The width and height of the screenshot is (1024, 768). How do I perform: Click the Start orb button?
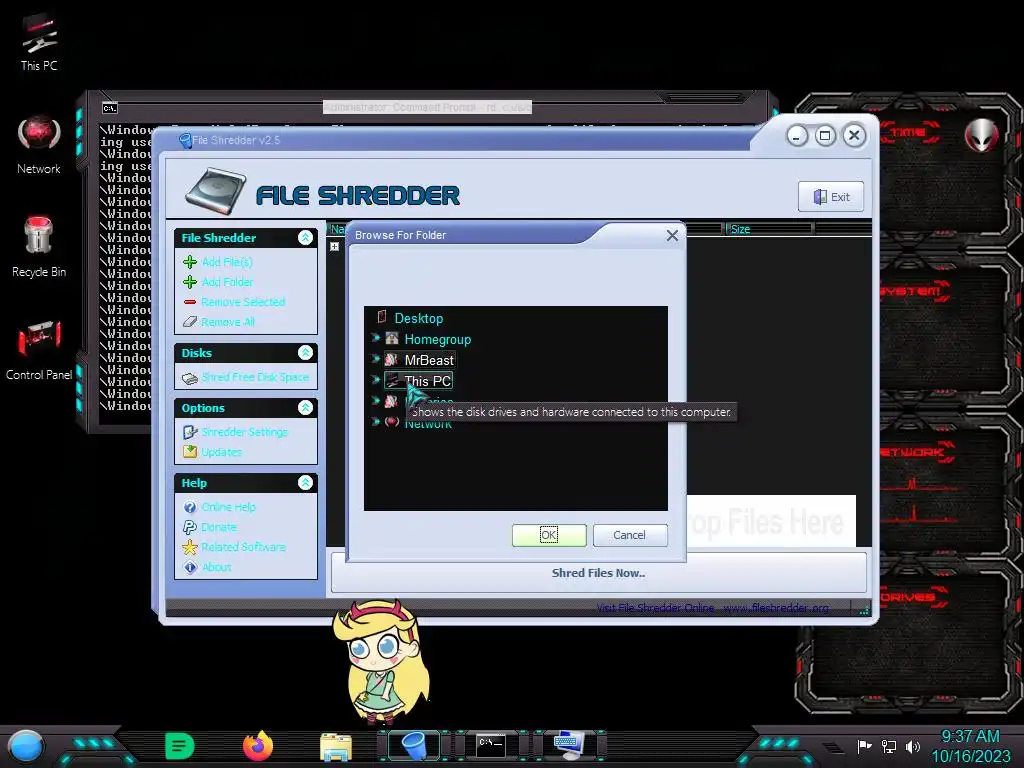pyautogui.click(x=25, y=748)
